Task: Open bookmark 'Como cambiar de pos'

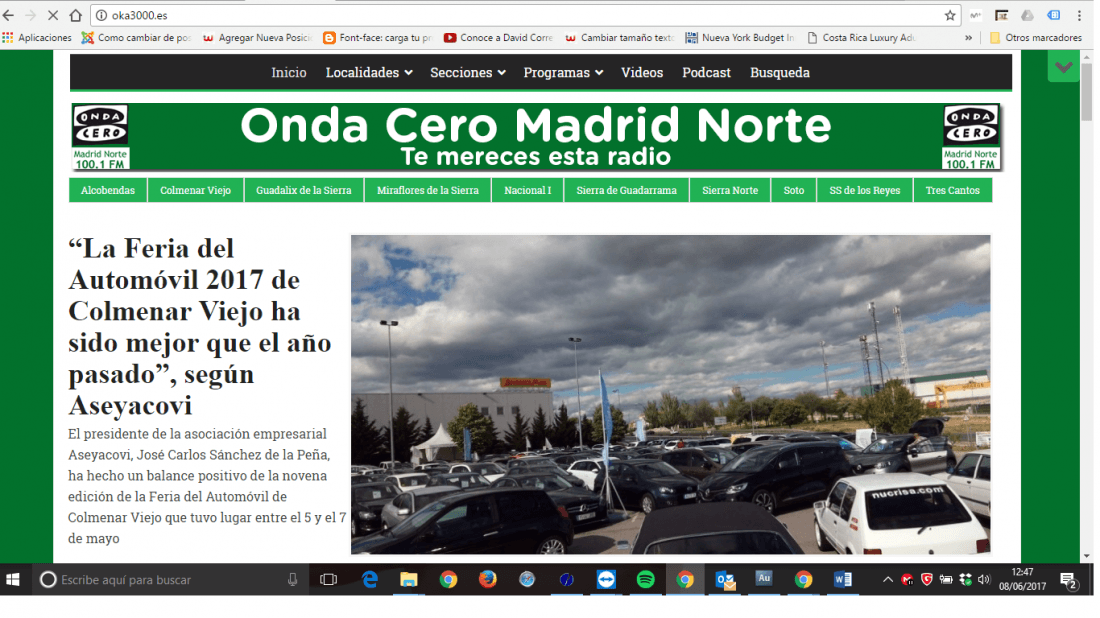Action: click(x=137, y=38)
